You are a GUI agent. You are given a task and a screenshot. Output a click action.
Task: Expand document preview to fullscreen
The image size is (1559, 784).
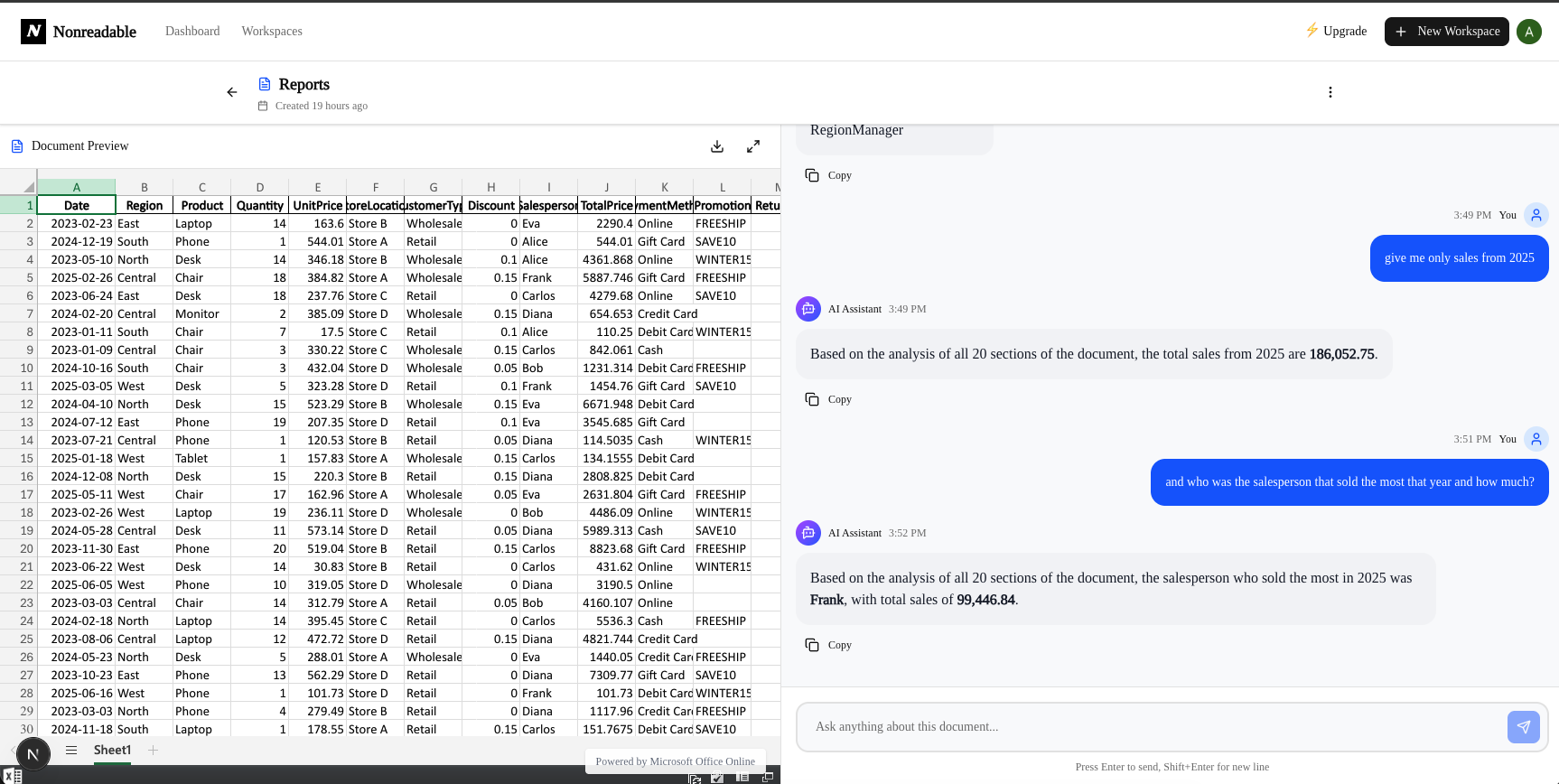[753, 146]
